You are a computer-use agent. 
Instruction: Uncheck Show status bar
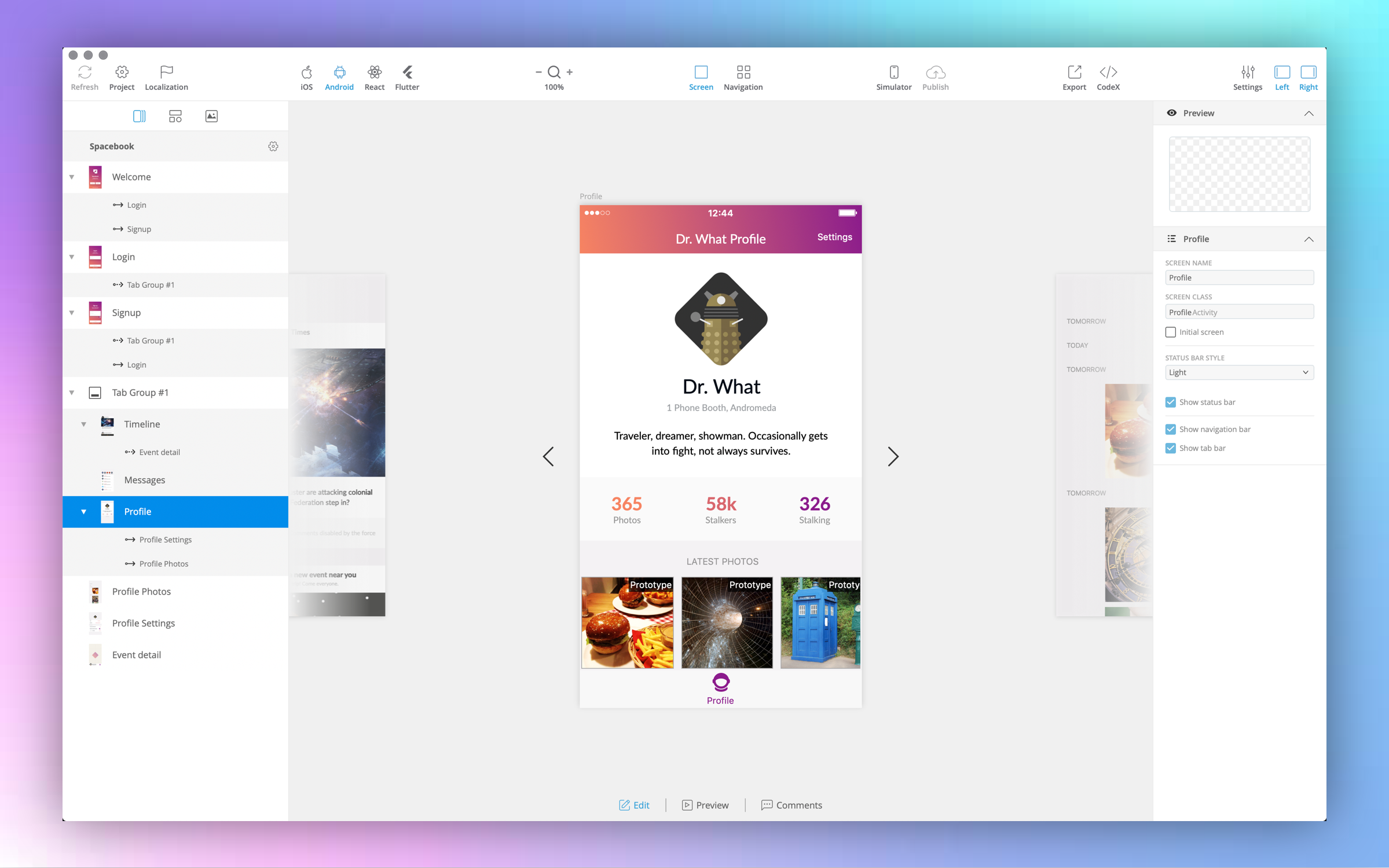tap(1171, 402)
